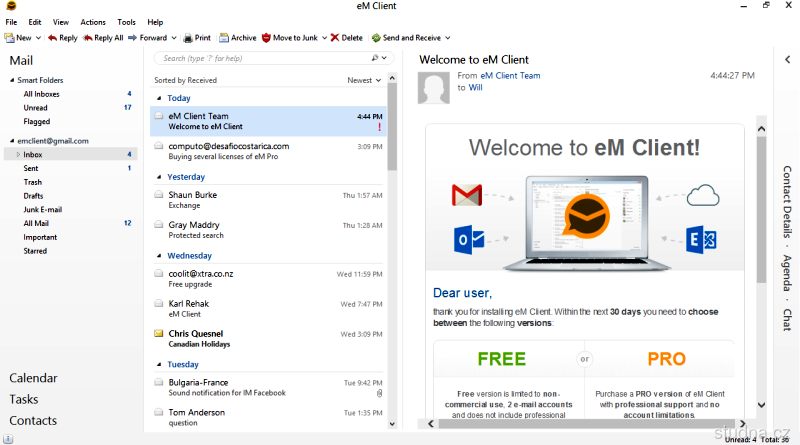Click the email preview horizontal scrollbar
The width and height of the screenshot is (800, 445).
pos(587,424)
